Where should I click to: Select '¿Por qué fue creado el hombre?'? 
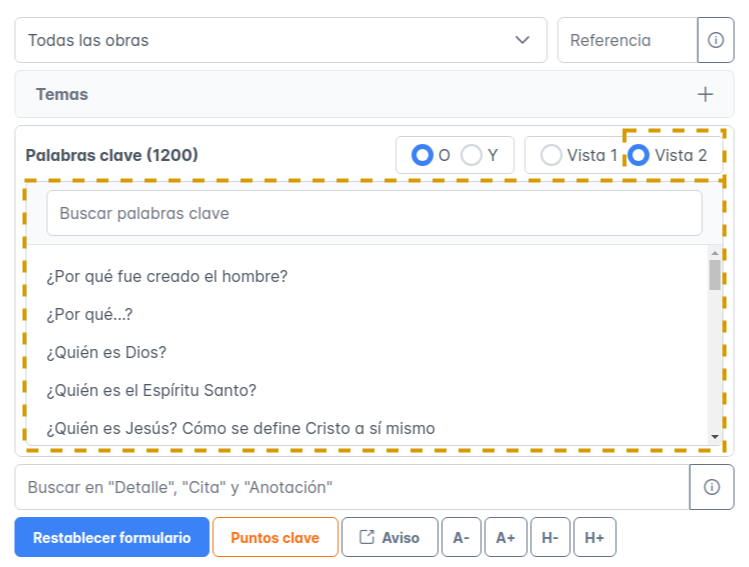pos(167,276)
